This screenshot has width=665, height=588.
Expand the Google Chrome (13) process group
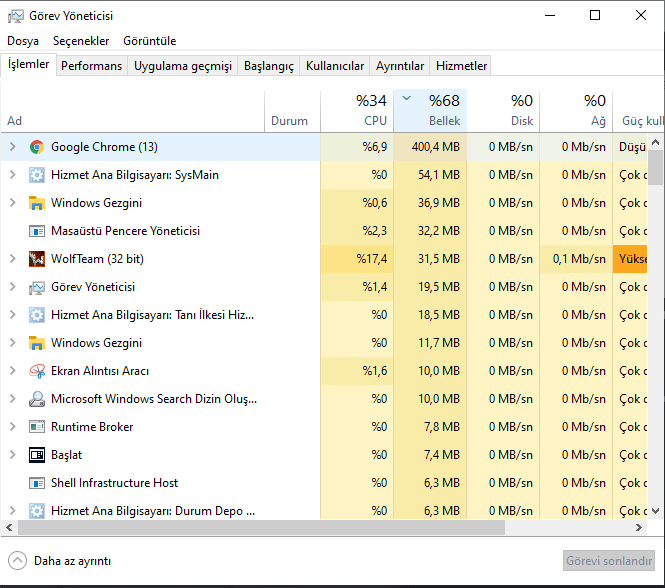click(13, 147)
